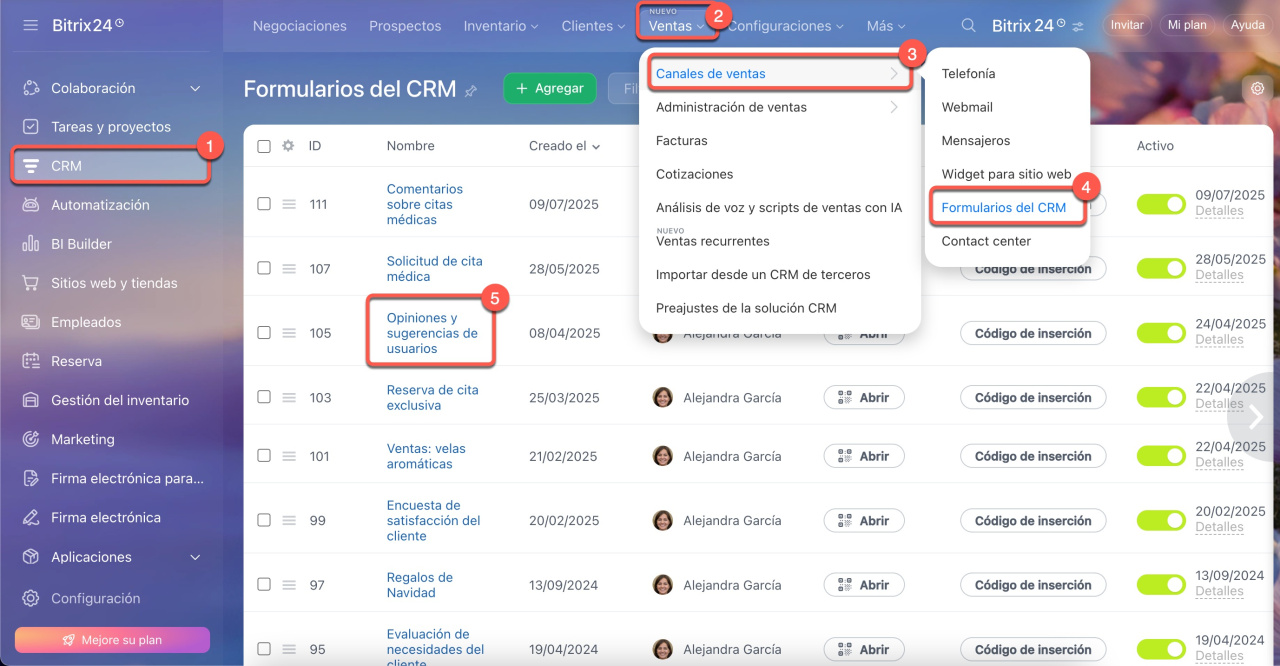This screenshot has height=666, width=1280.
Task: Check the box for form ID 107
Action: tap(264, 268)
